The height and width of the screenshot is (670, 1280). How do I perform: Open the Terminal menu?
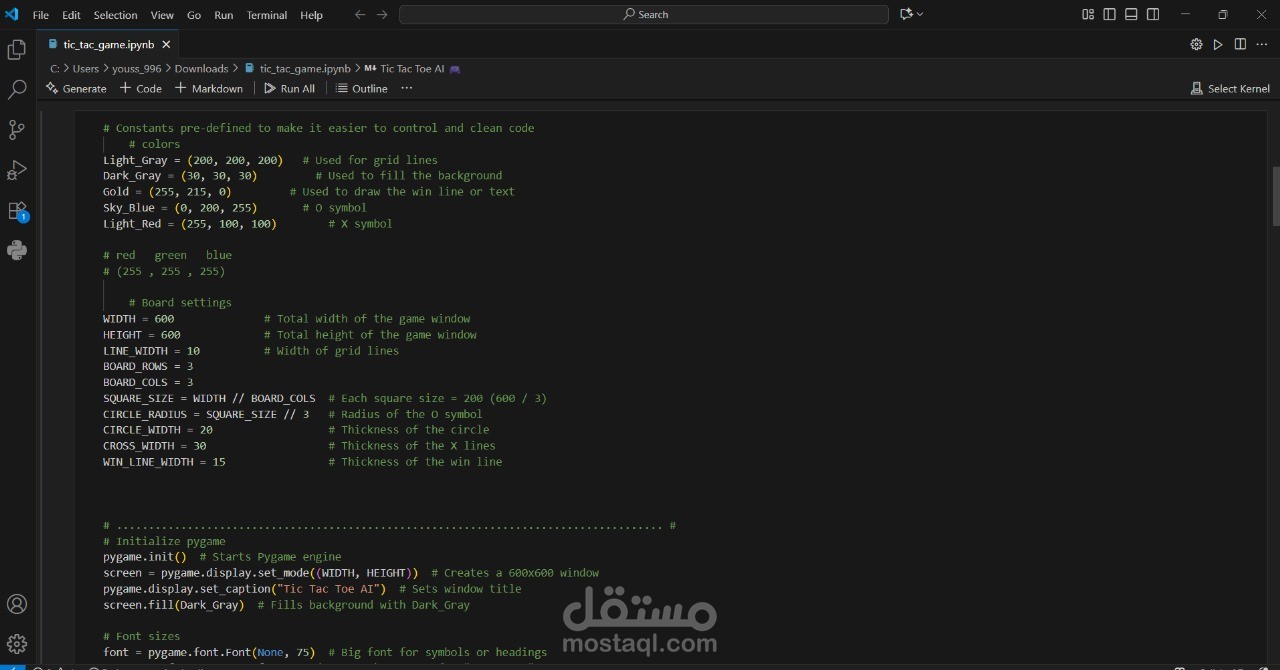[267, 15]
